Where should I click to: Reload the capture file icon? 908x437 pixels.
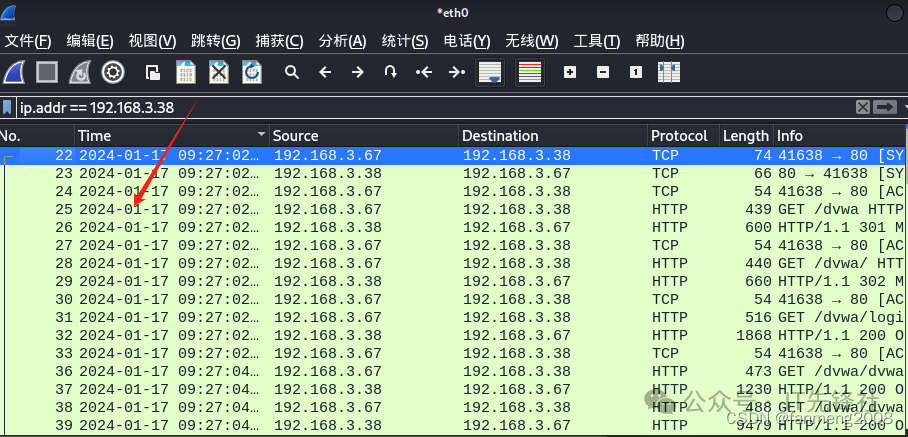coord(252,72)
